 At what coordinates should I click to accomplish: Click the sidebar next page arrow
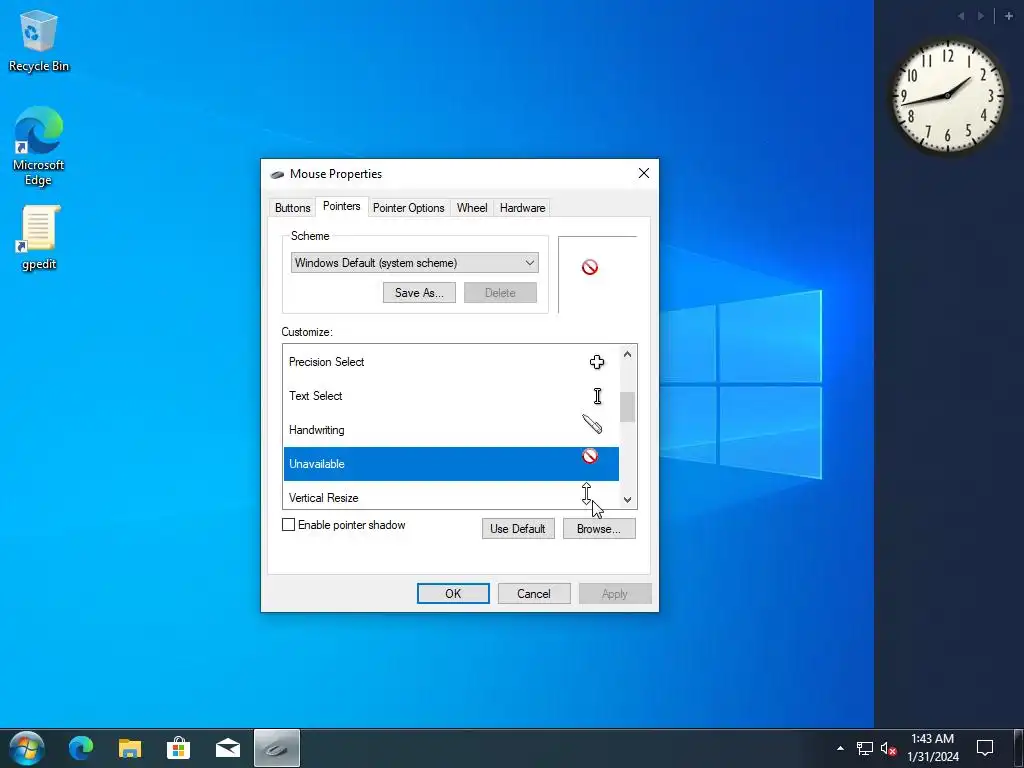click(981, 16)
